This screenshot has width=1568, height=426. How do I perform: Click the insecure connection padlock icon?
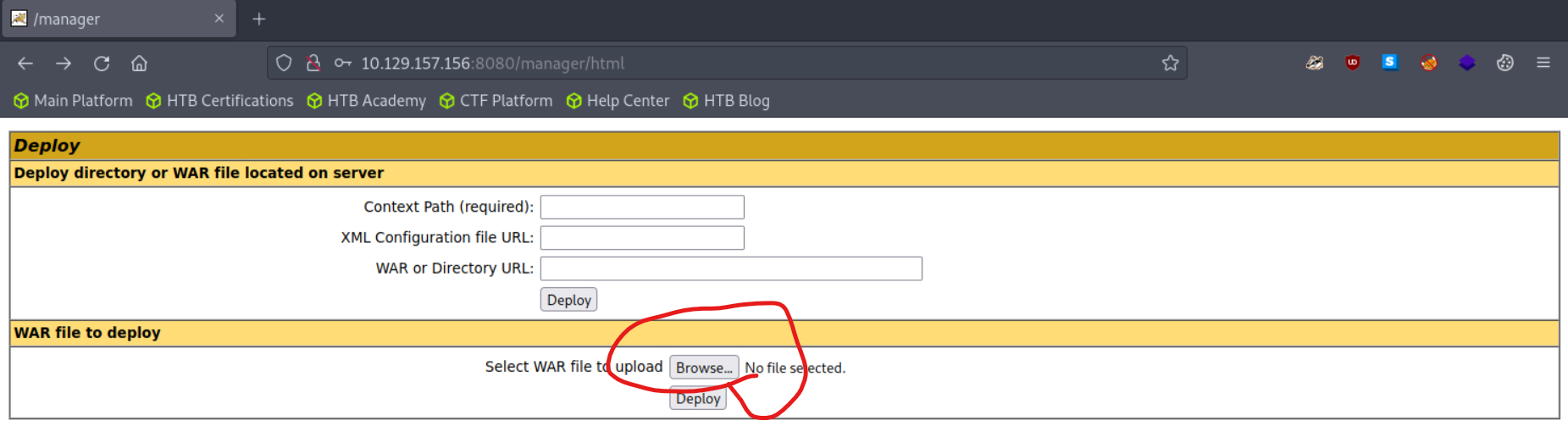(313, 63)
